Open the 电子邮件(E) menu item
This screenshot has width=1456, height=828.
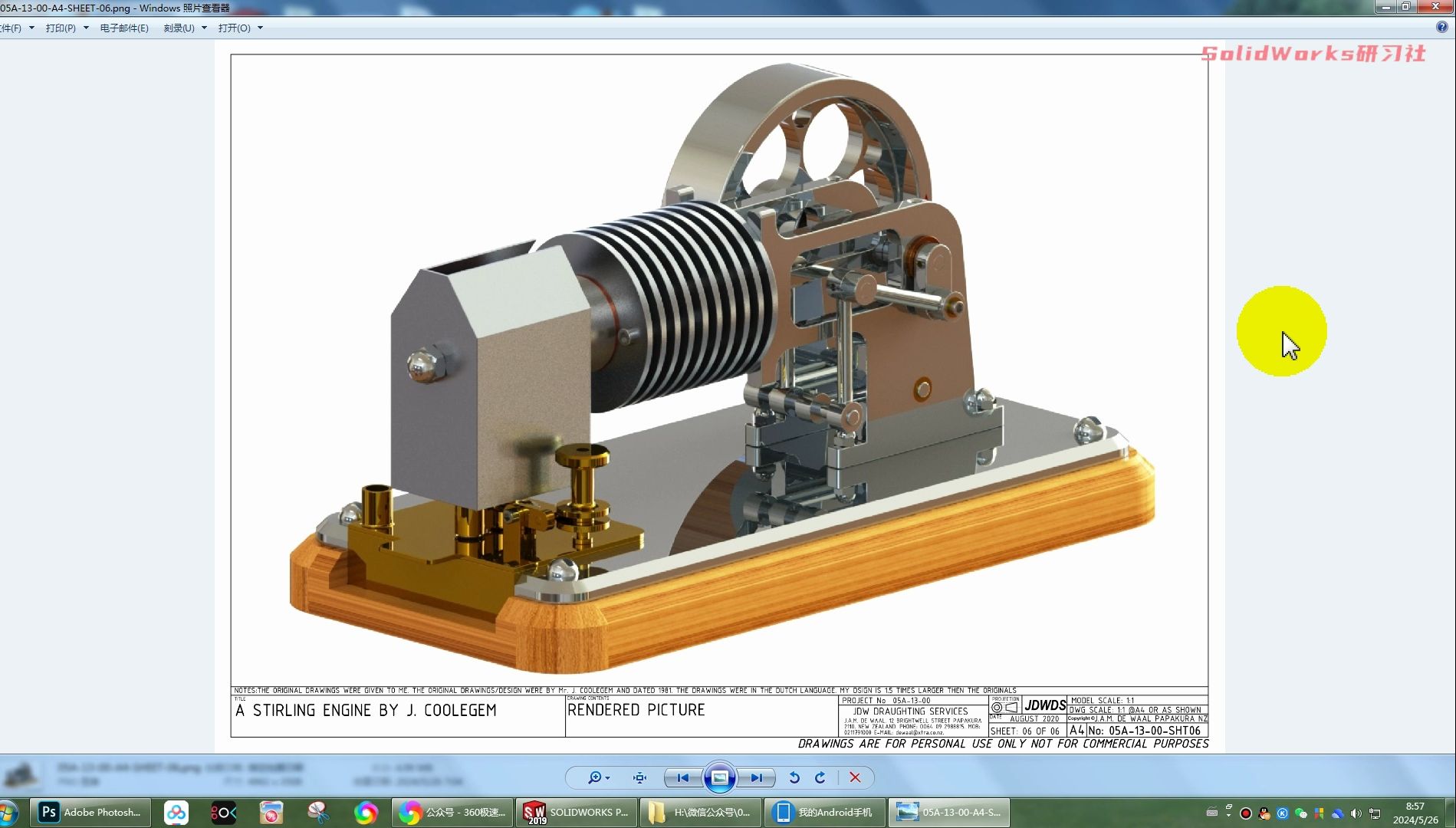(124, 28)
